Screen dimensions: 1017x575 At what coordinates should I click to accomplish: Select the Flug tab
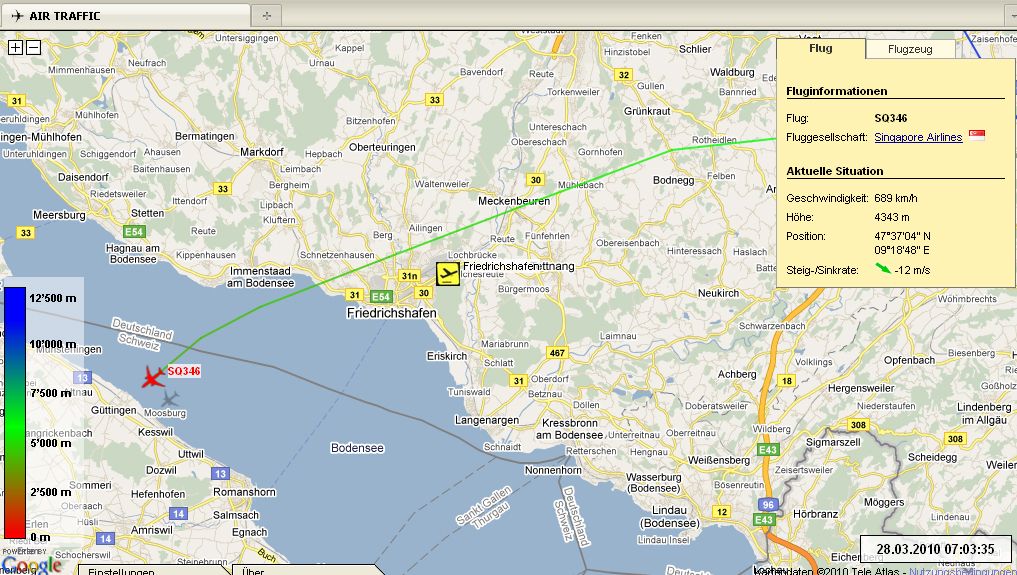pyautogui.click(x=820, y=48)
